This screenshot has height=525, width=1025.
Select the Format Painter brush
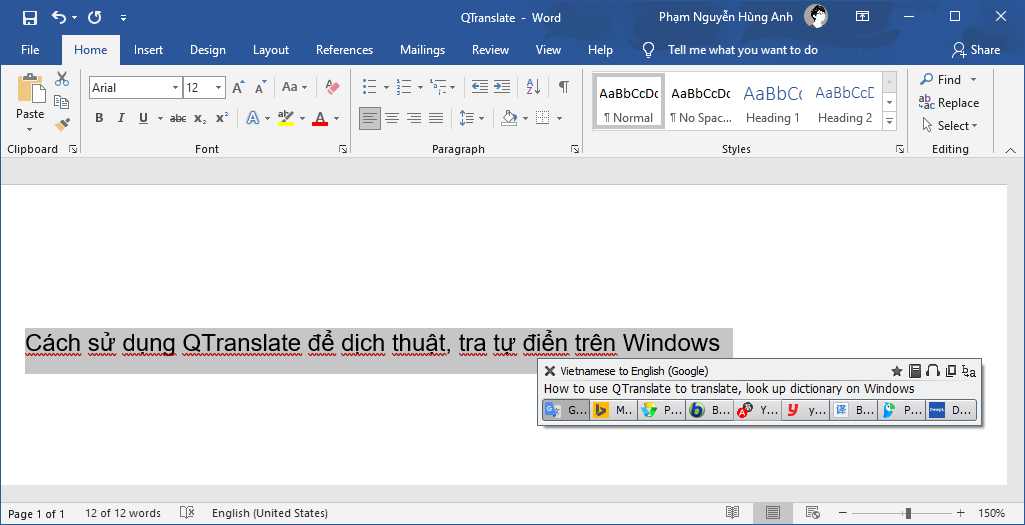62,124
